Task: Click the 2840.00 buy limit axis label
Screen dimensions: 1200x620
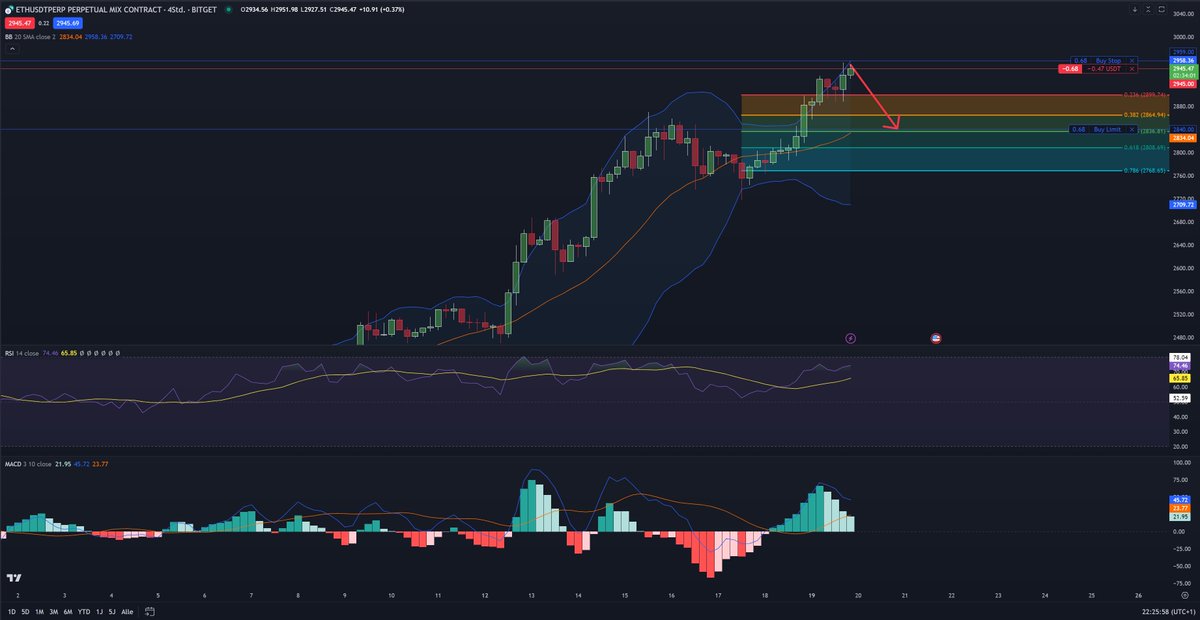Action: pos(1182,129)
